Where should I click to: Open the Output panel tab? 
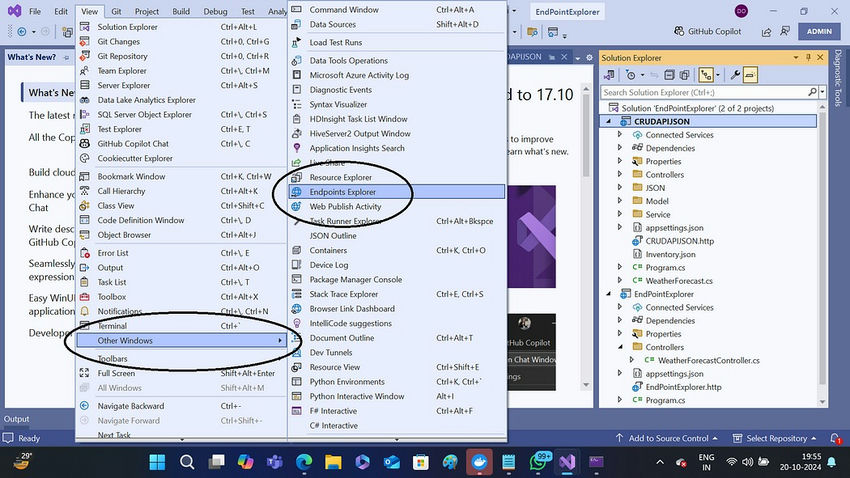pyautogui.click(x=17, y=419)
